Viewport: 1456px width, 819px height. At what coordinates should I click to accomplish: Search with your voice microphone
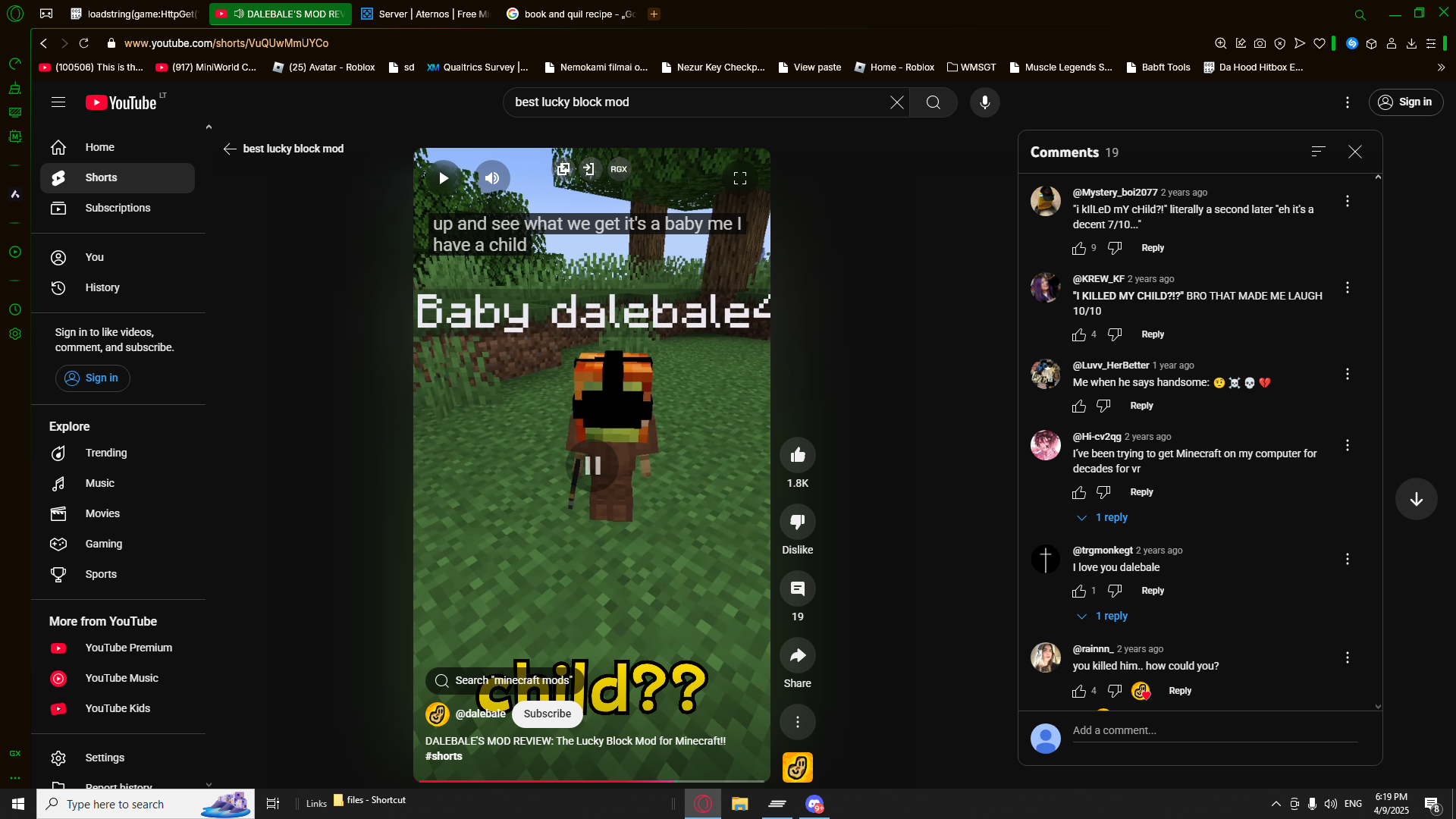click(985, 102)
